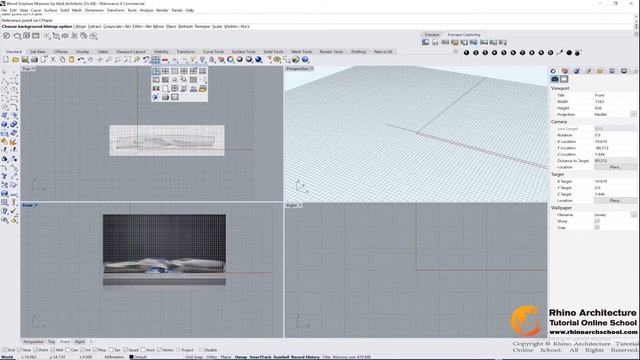640x360 pixels.
Task: Click the light bulb layer icon
Action: coord(202,60)
